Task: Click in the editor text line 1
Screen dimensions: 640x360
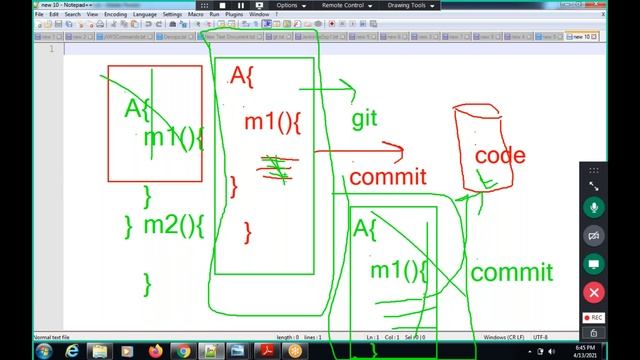Action: [335, 49]
